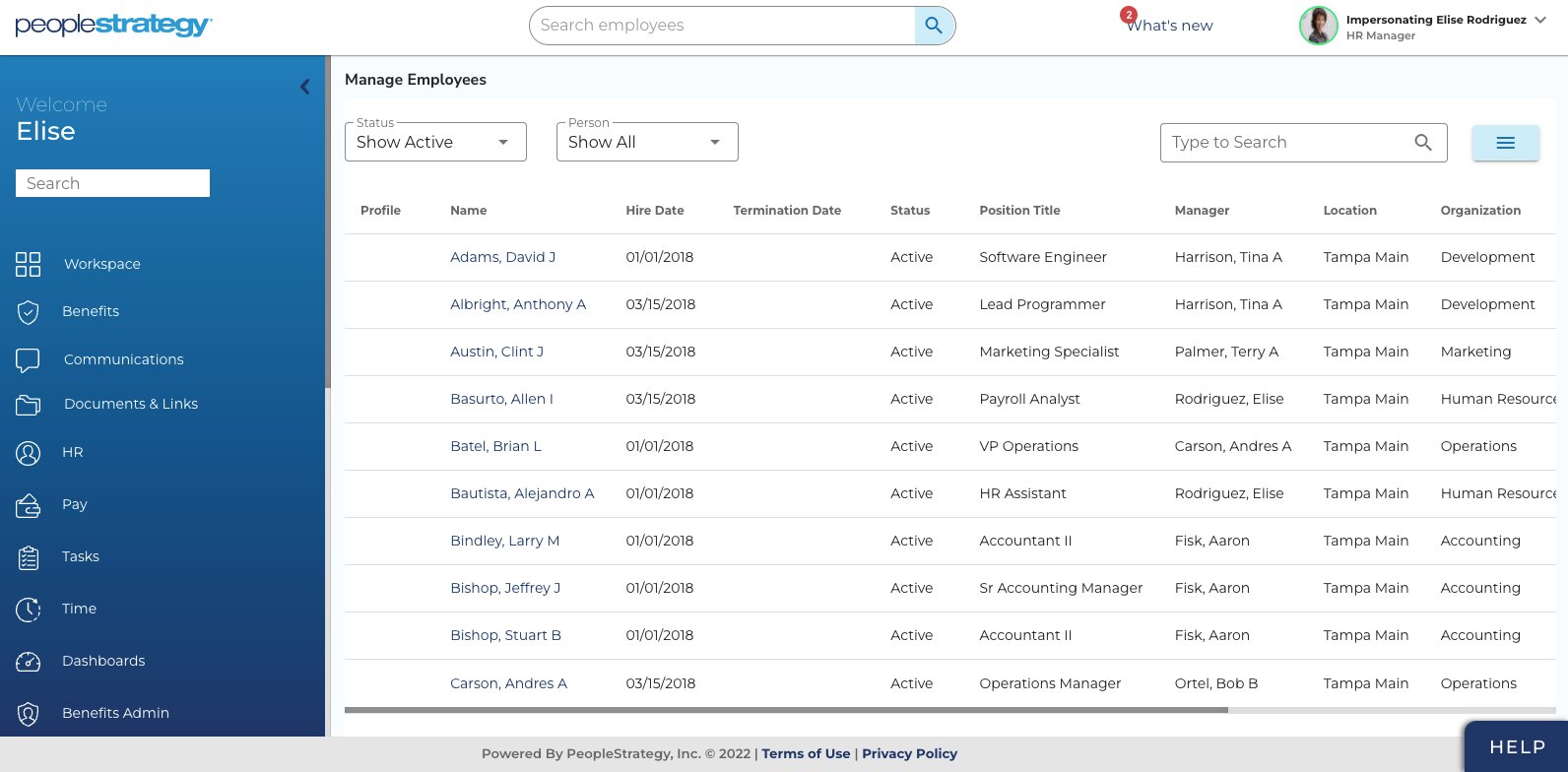Expand the Person Show All dropdown
This screenshot has width=1568, height=772.
647,143
